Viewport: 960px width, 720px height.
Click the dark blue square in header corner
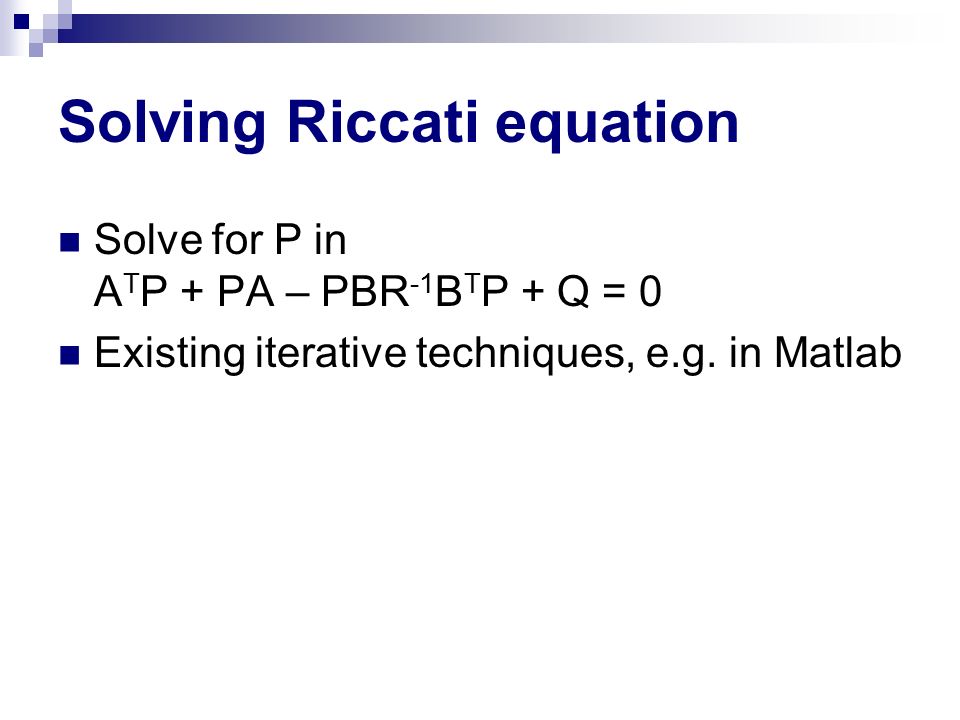click(21, 21)
